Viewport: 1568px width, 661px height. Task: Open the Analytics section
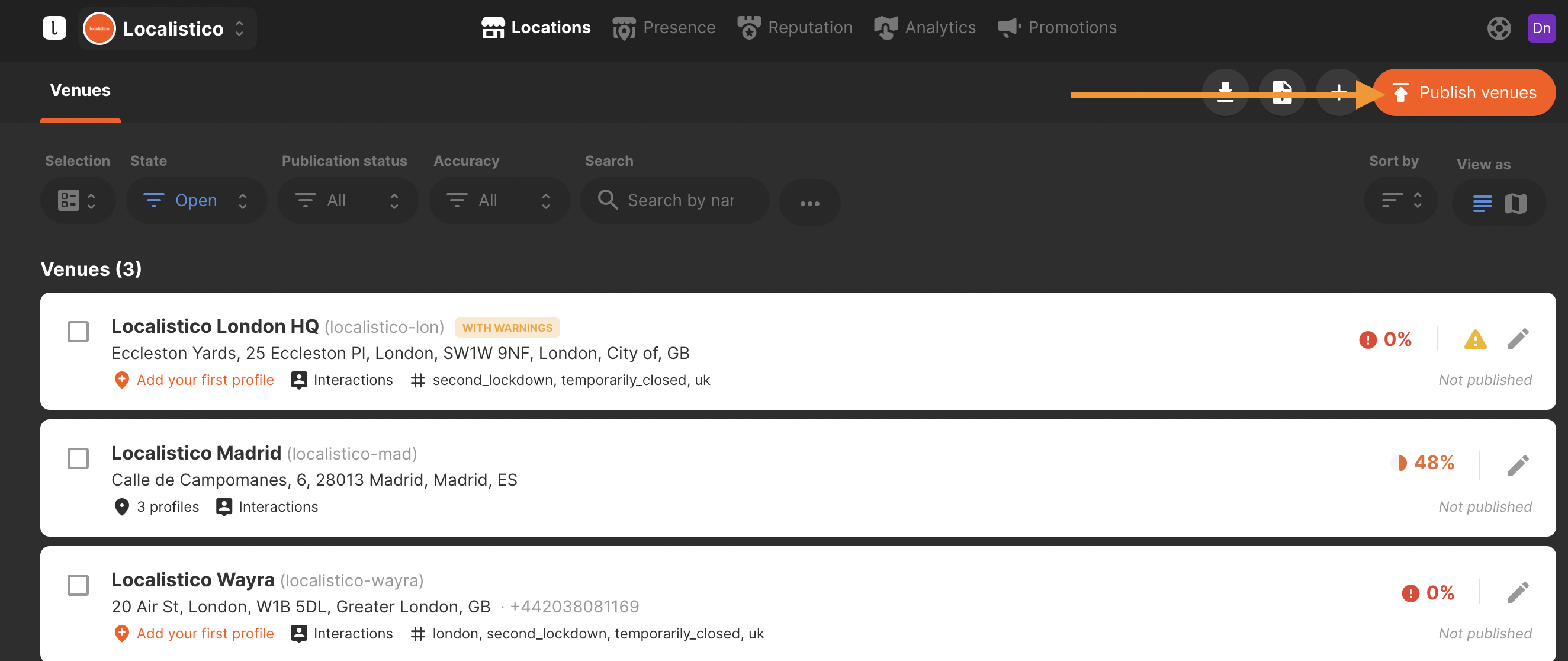coord(924,27)
